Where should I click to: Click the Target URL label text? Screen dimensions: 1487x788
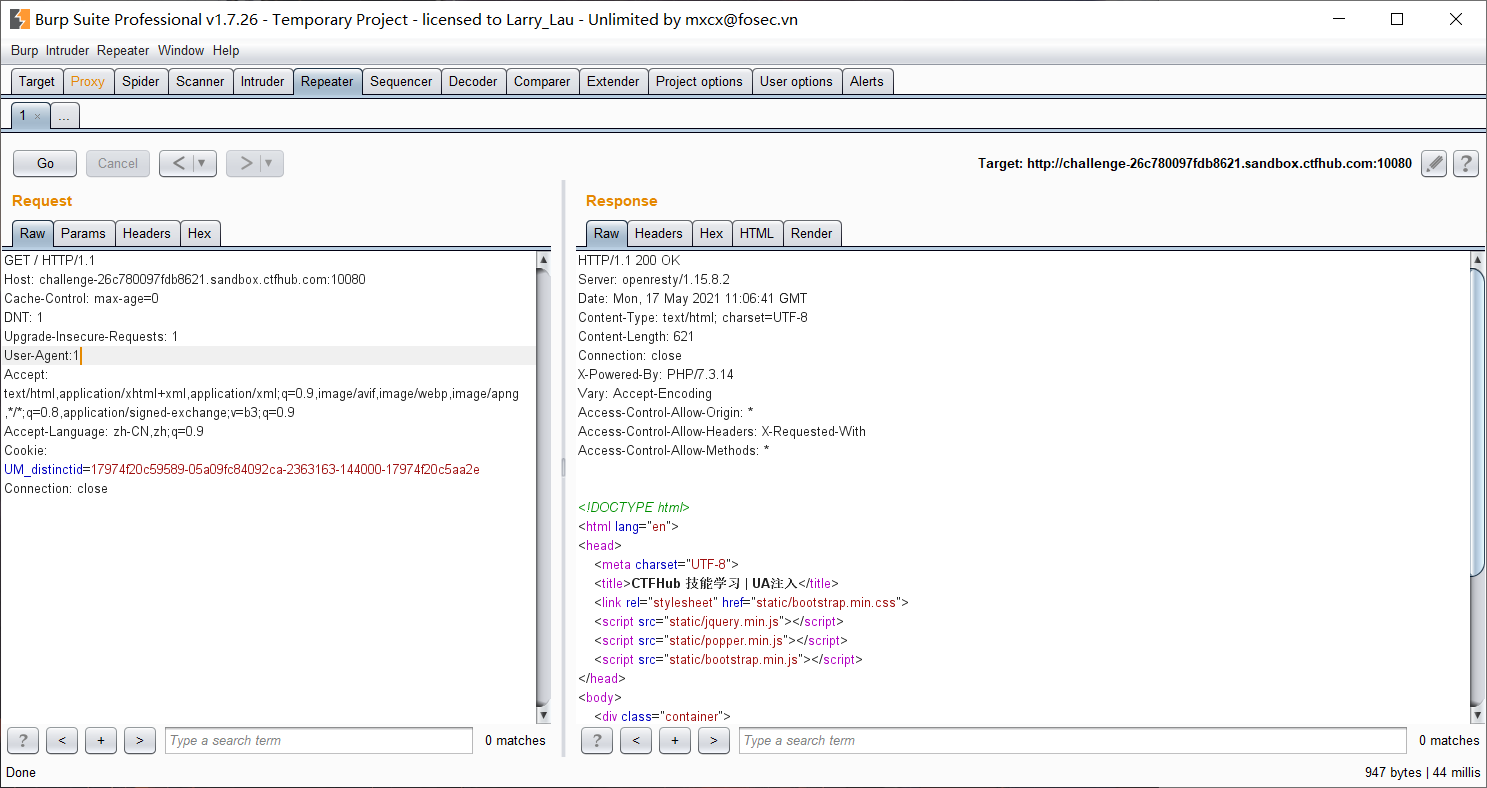1195,163
